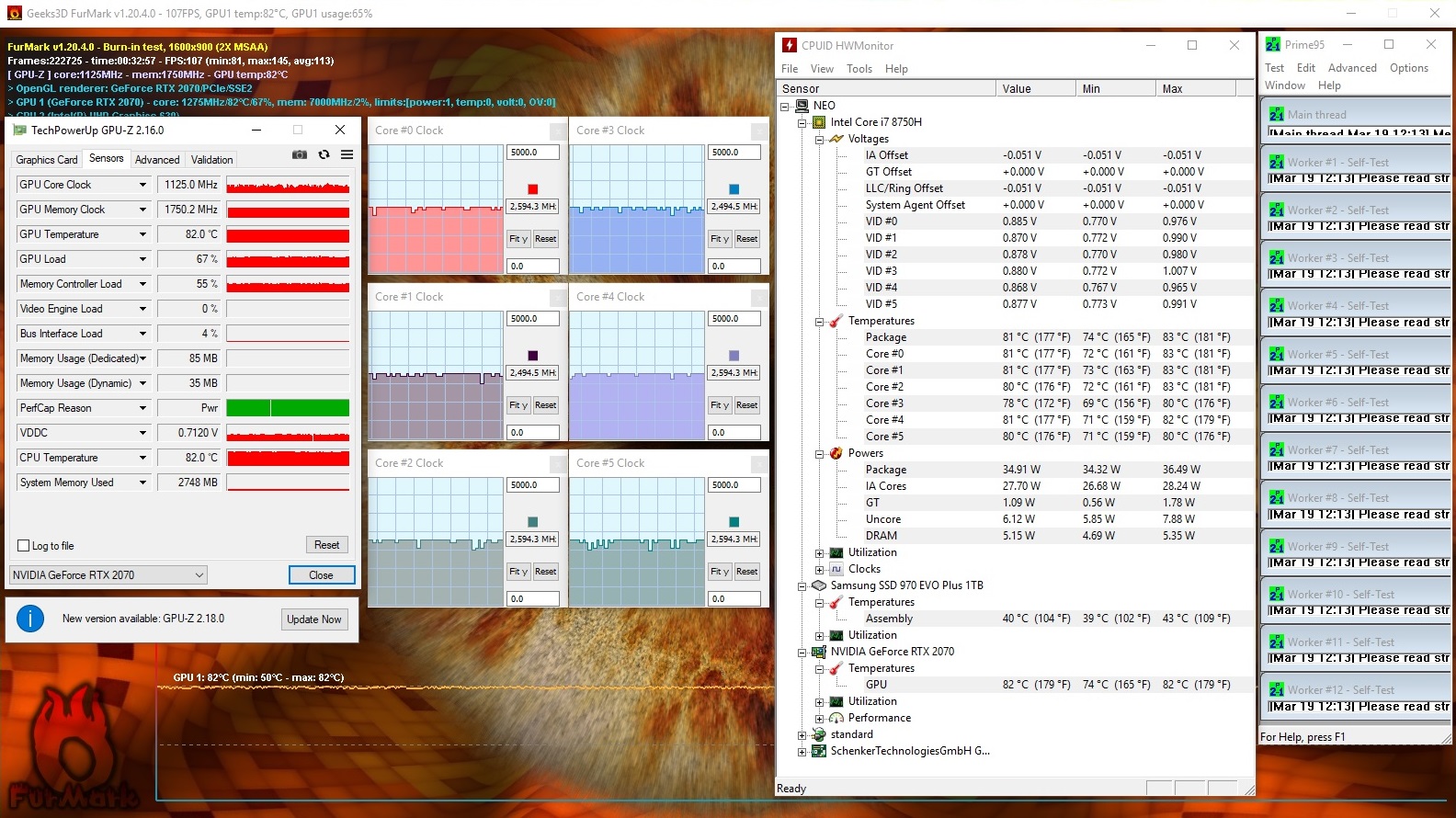Open the Tools menu in HWMonitor
Image resolution: width=1456 pixels, height=818 pixels.
859,69
